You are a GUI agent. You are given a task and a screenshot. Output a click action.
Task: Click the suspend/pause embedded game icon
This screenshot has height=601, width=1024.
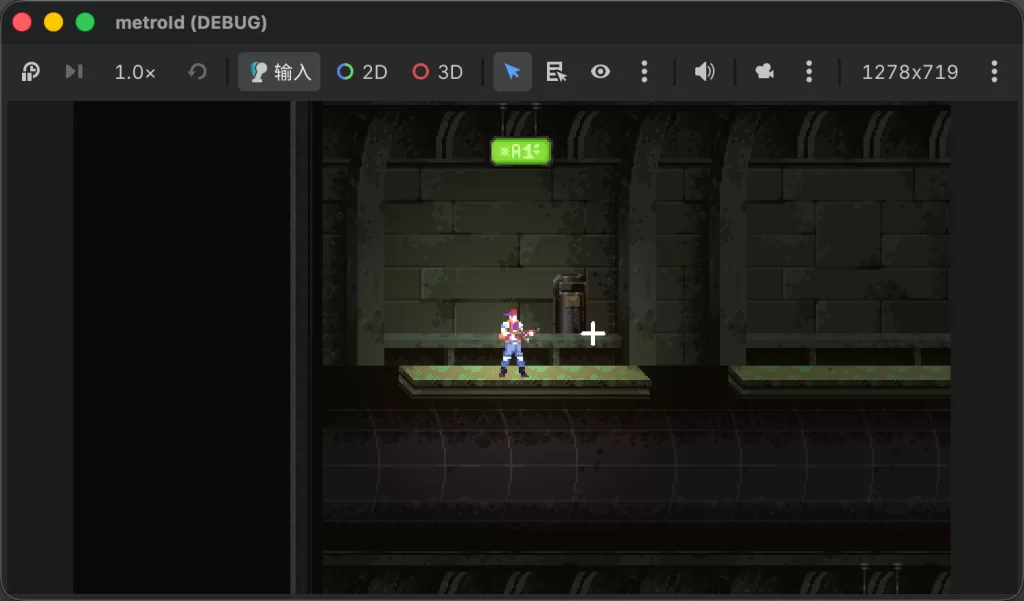[x=31, y=72]
